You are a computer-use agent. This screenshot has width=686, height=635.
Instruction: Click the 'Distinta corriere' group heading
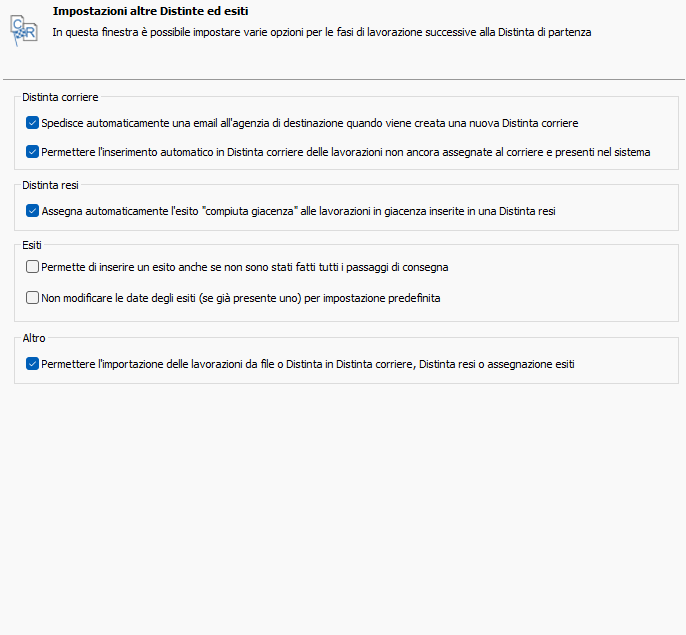click(x=60, y=97)
